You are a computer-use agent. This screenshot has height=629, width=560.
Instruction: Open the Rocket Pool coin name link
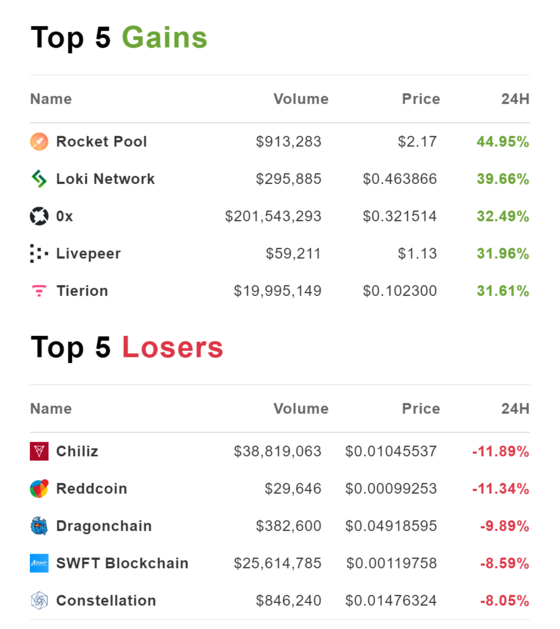point(101,142)
